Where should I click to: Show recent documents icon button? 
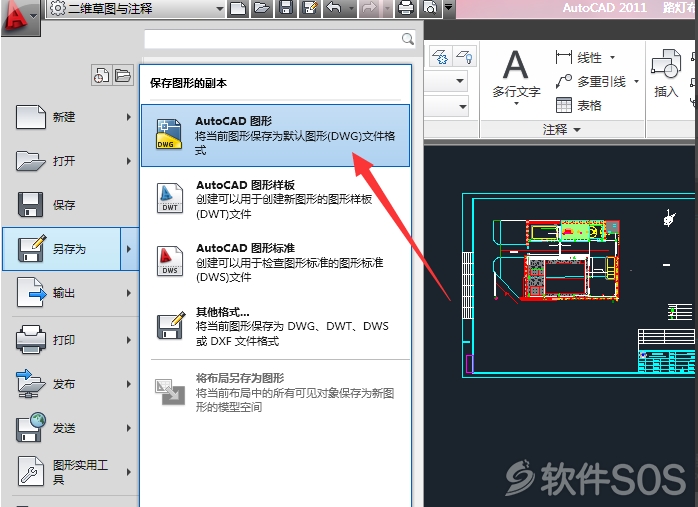[x=101, y=75]
